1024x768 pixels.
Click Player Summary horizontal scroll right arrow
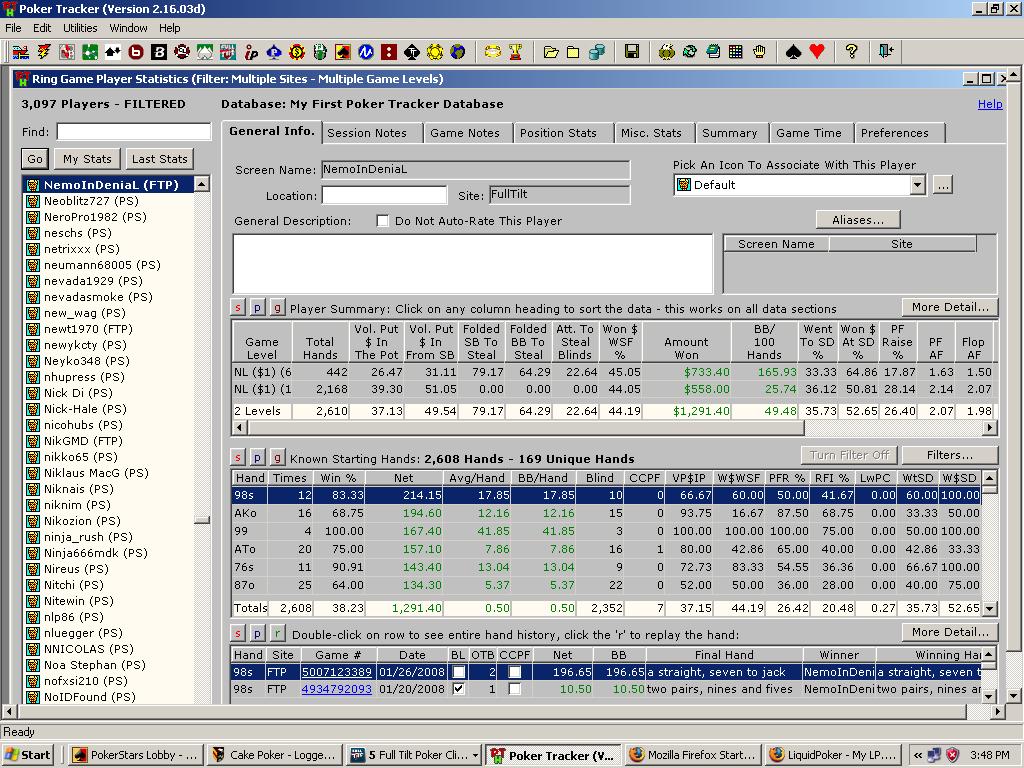point(990,428)
